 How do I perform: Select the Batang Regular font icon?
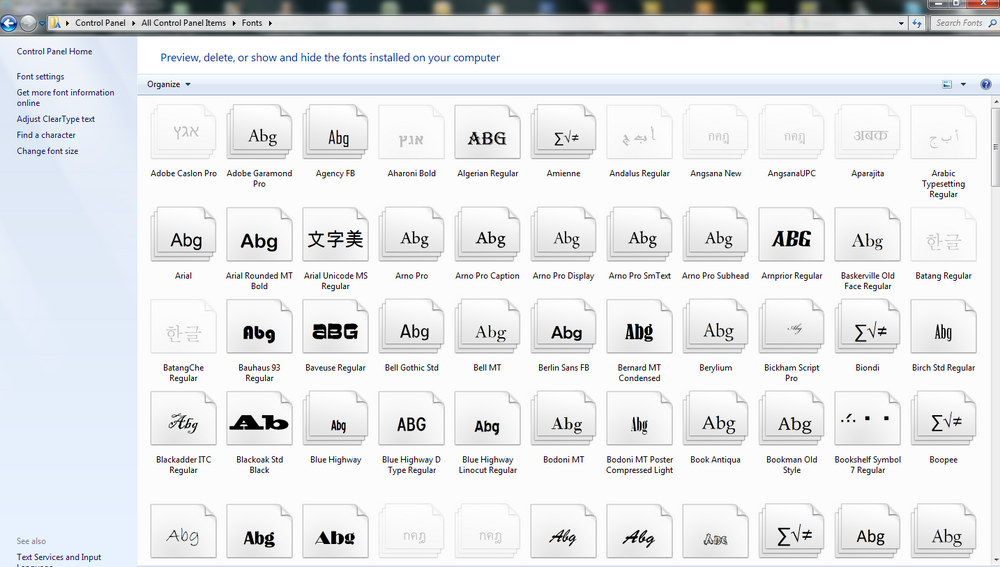click(x=943, y=234)
